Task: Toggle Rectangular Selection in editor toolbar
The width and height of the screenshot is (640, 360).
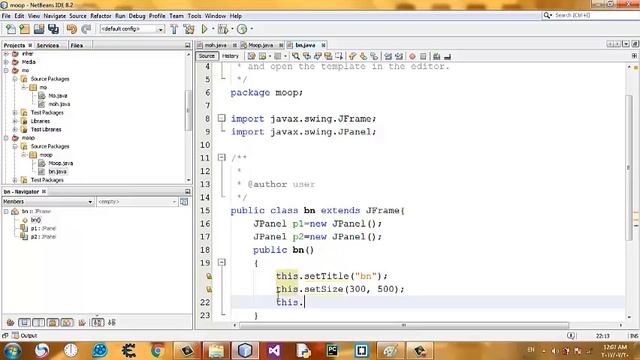Action: click(x=339, y=56)
